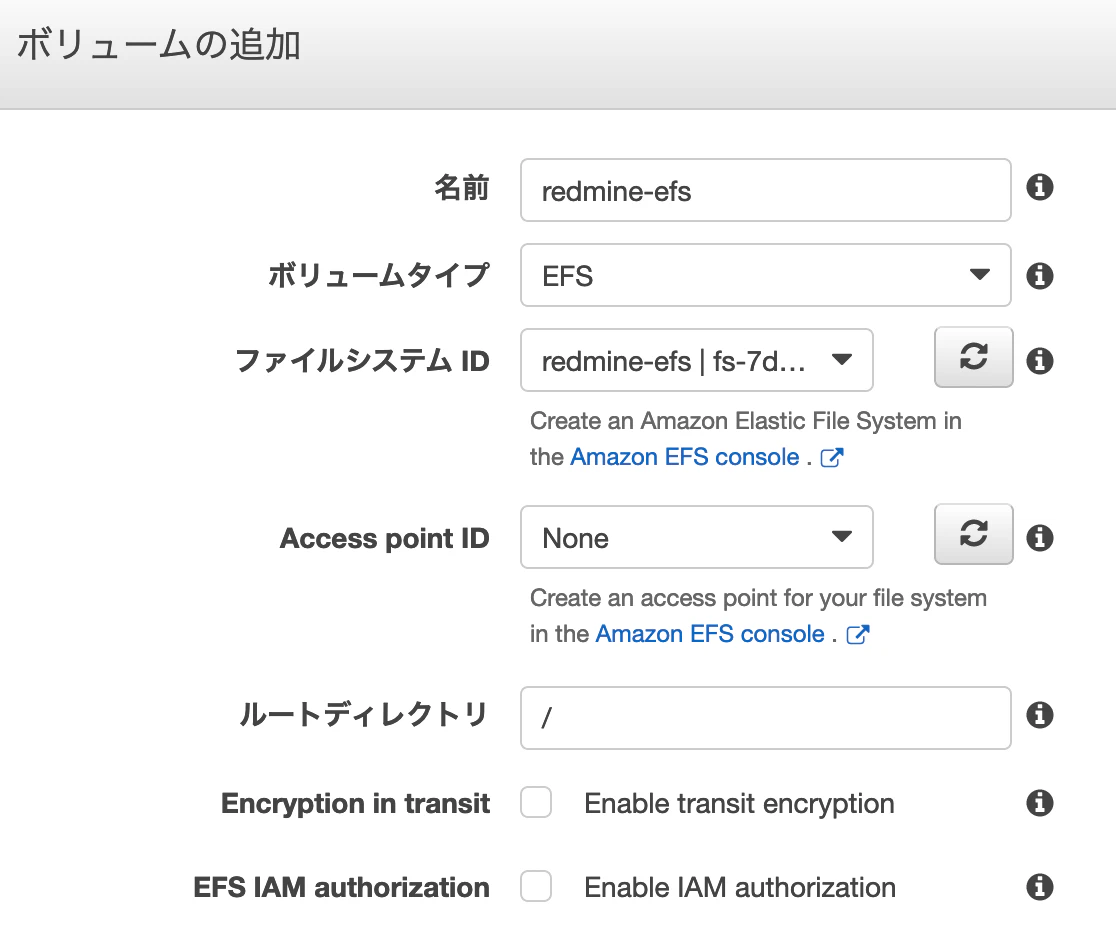
Task: Open info icon for ファイルシステム ID
Action: tap(1039, 360)
